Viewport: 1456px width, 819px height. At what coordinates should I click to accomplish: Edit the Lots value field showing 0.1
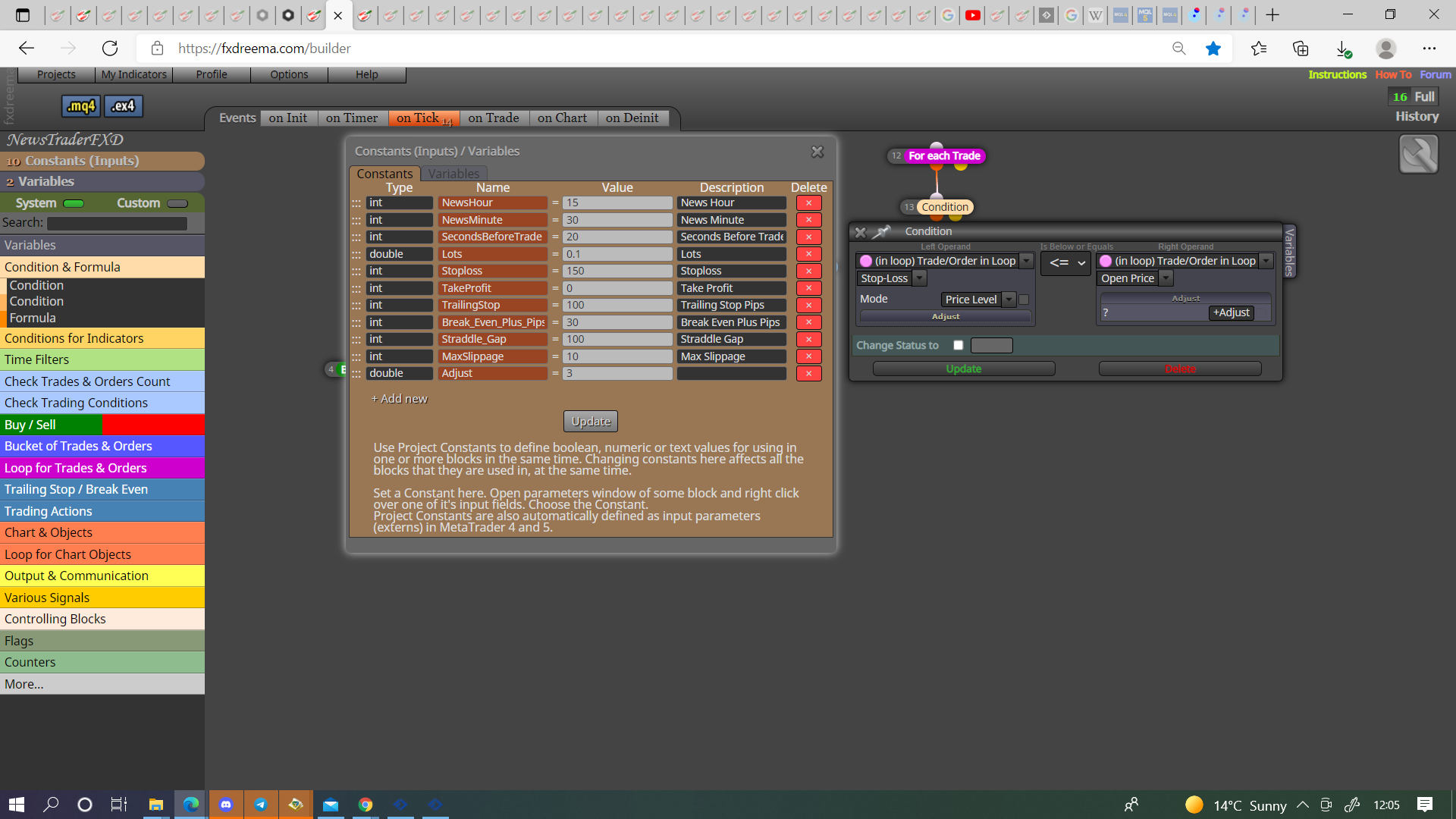pos(617,254)
